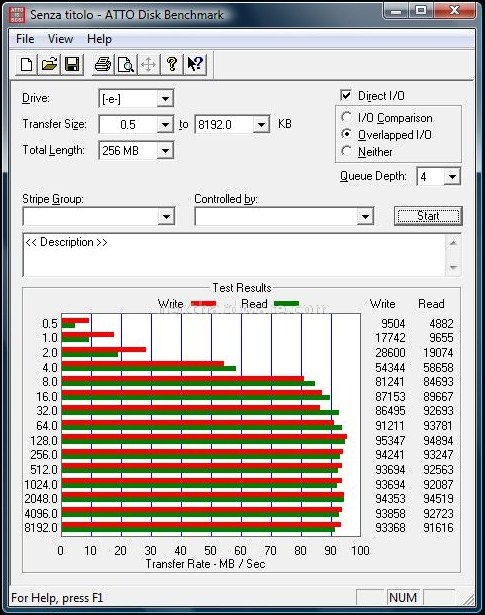Click the question mark About icon
Viewport: 485px width, 615px height.
coord(172,64)
